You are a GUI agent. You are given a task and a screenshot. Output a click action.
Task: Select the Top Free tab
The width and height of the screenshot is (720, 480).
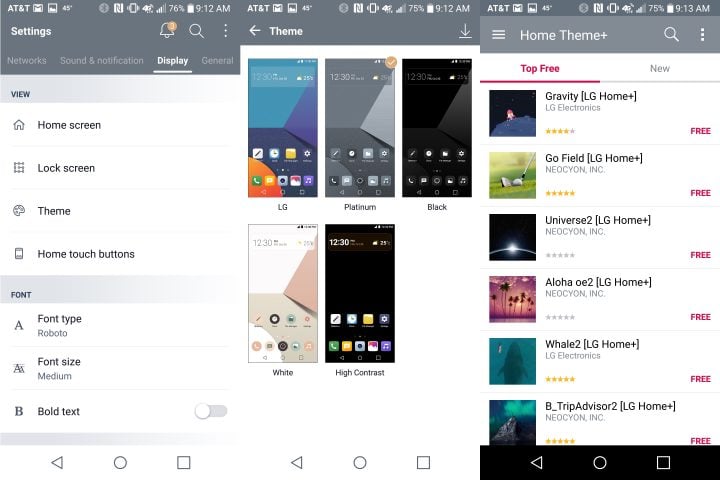[540, 68]
